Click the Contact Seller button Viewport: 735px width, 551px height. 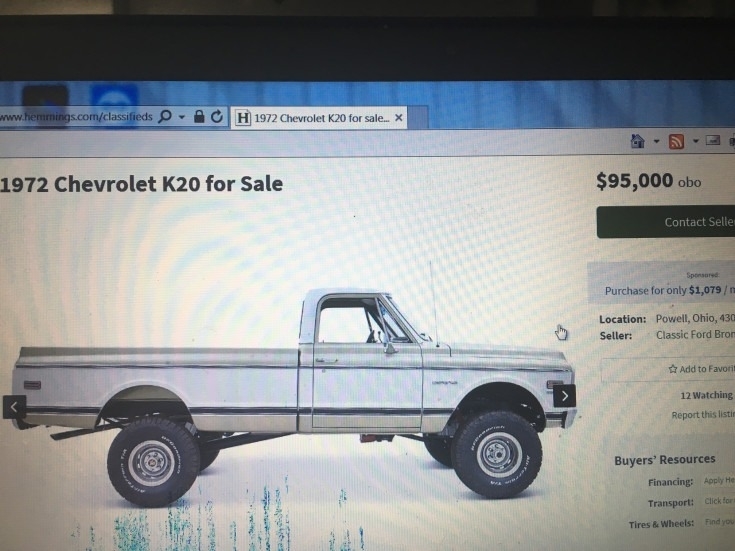point(666,222)
